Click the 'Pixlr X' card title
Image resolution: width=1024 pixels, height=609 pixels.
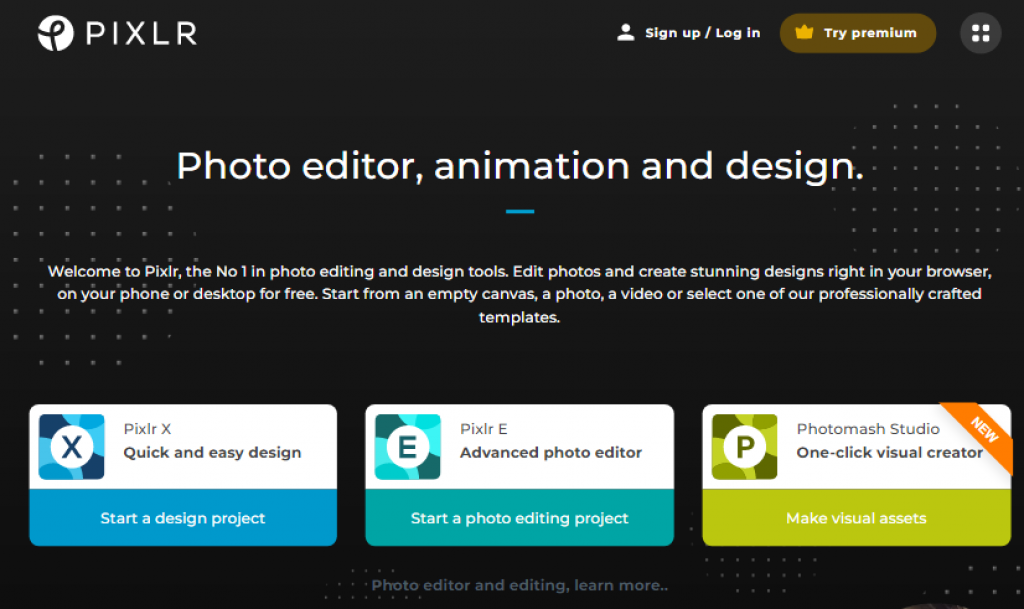[148, 429]
